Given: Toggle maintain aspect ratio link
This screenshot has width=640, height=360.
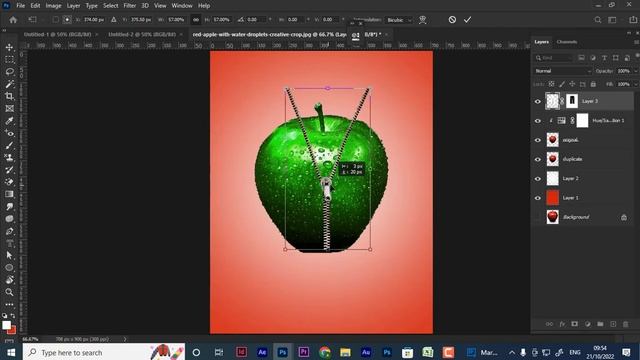Looking at the screenshot, I should [196, 20].
